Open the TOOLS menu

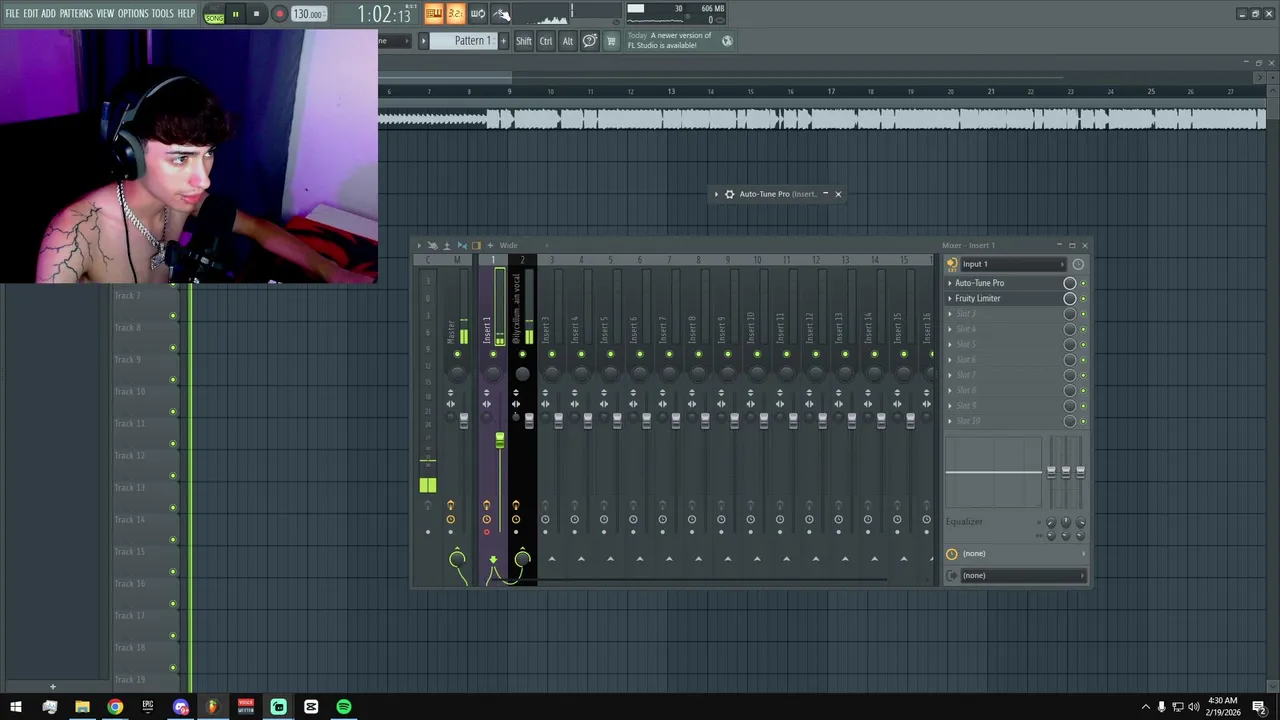click(x=163, y=13)
